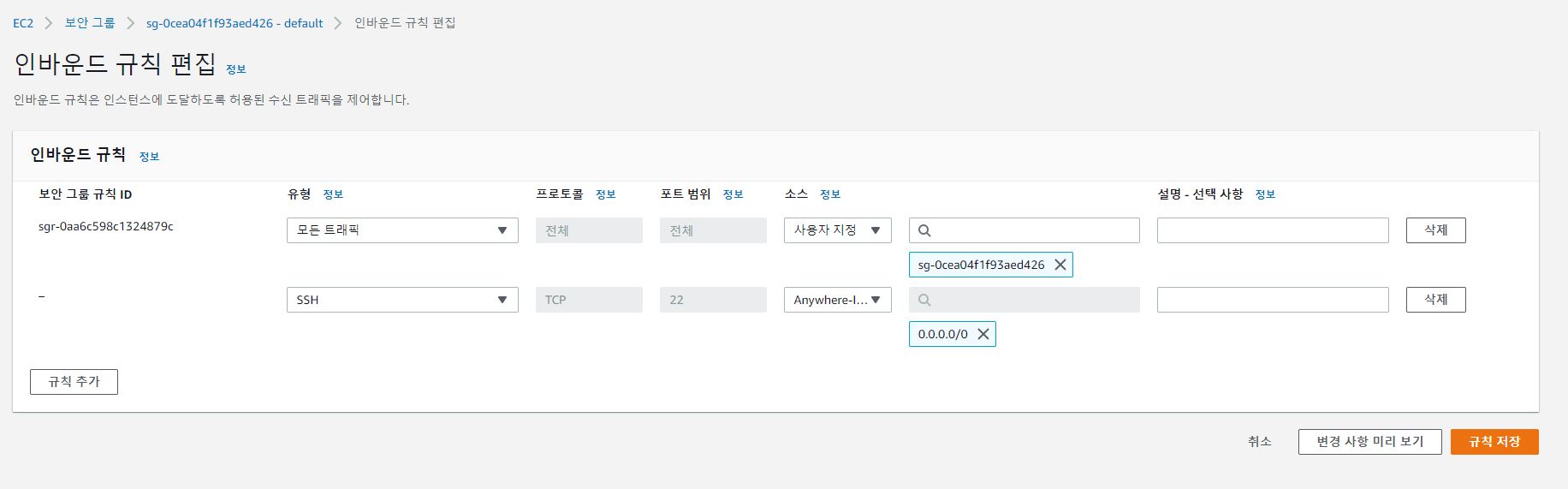Open 정보 link next to 프로토콜 column
1568x489 pixels.
click(x=606, y=194)
